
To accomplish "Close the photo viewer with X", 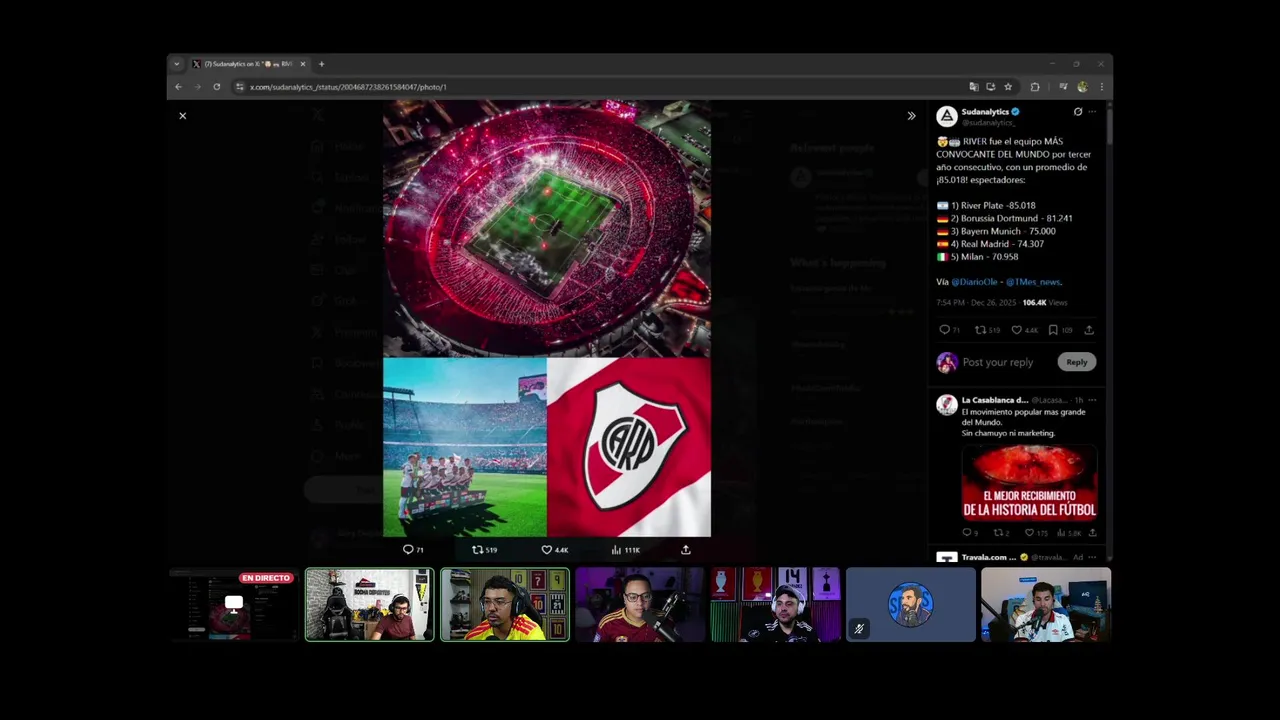I will point(182,116).
